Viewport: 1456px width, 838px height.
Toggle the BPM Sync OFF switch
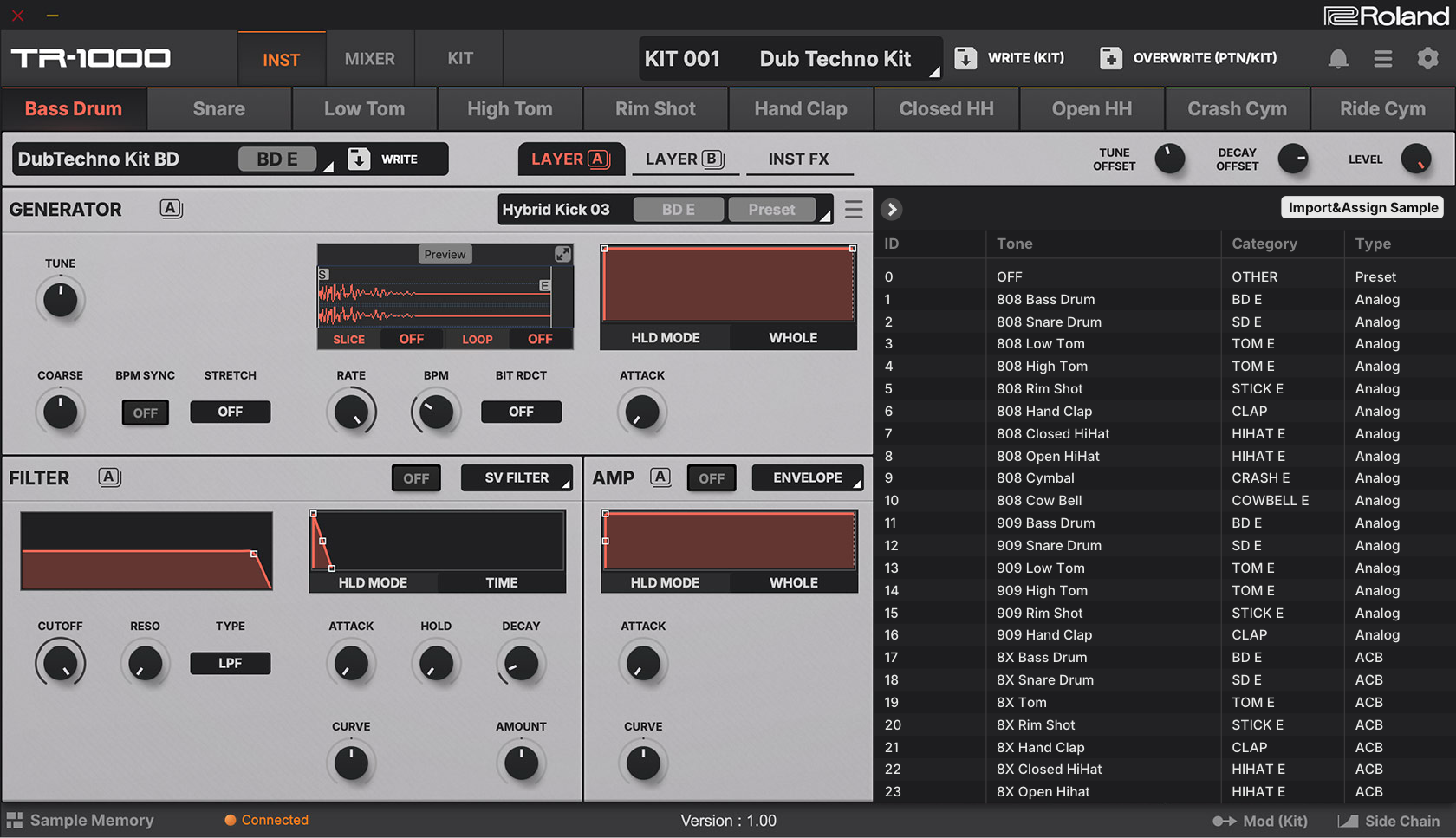[x=145, y=413]
